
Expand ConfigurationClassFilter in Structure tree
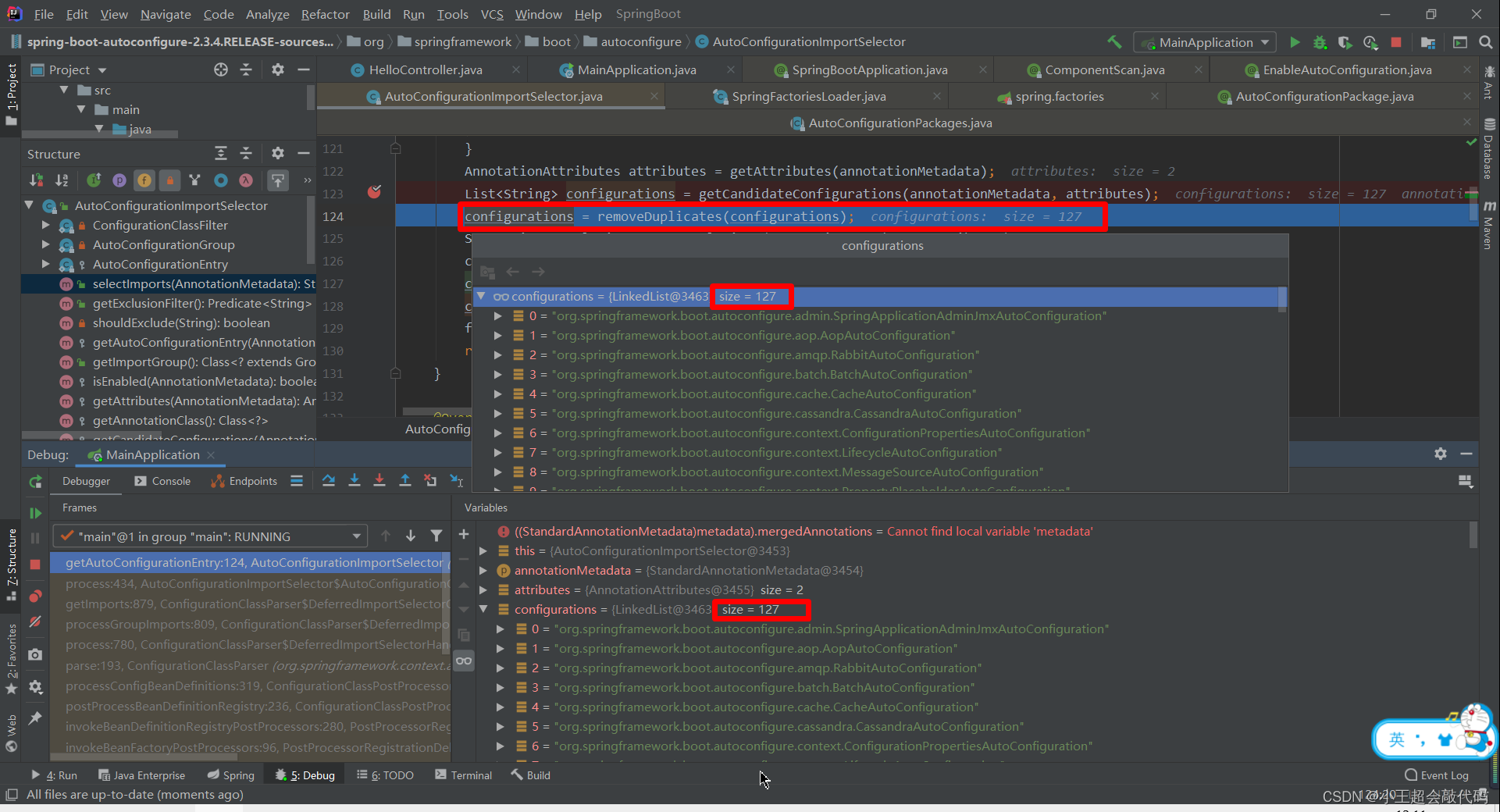(x=45, y=225)
